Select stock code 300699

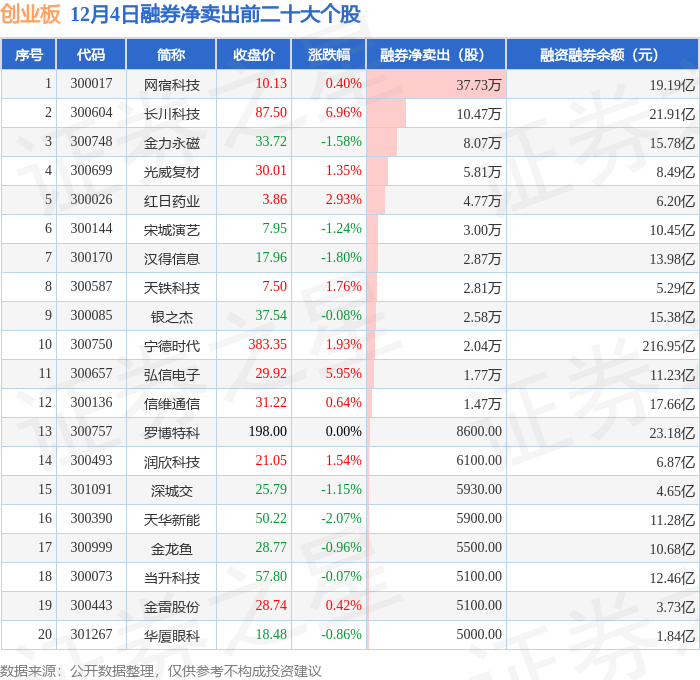click(x=91, y=171)
